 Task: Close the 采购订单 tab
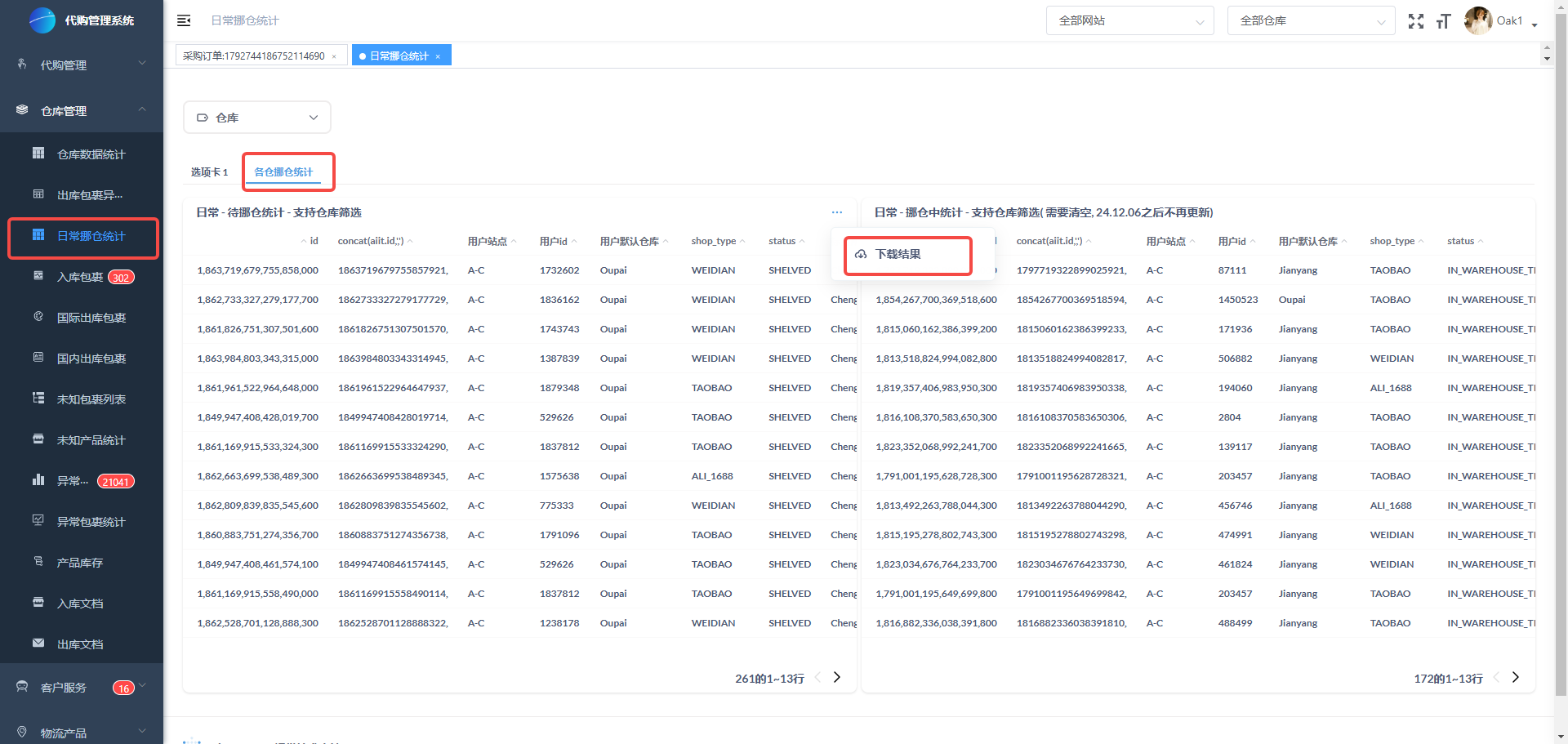(x=334, y=56)
